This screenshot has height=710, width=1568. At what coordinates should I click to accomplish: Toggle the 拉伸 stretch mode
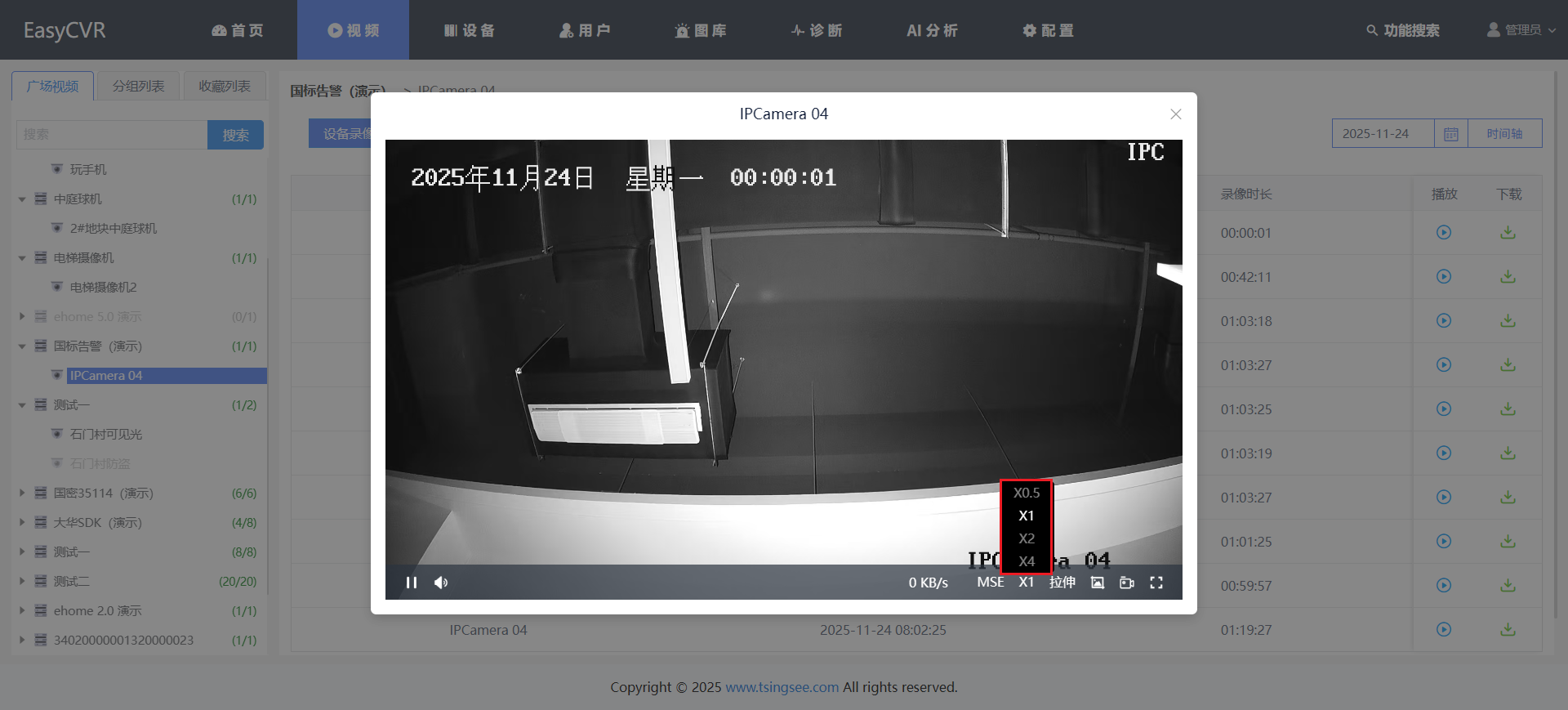(1062, 583)
